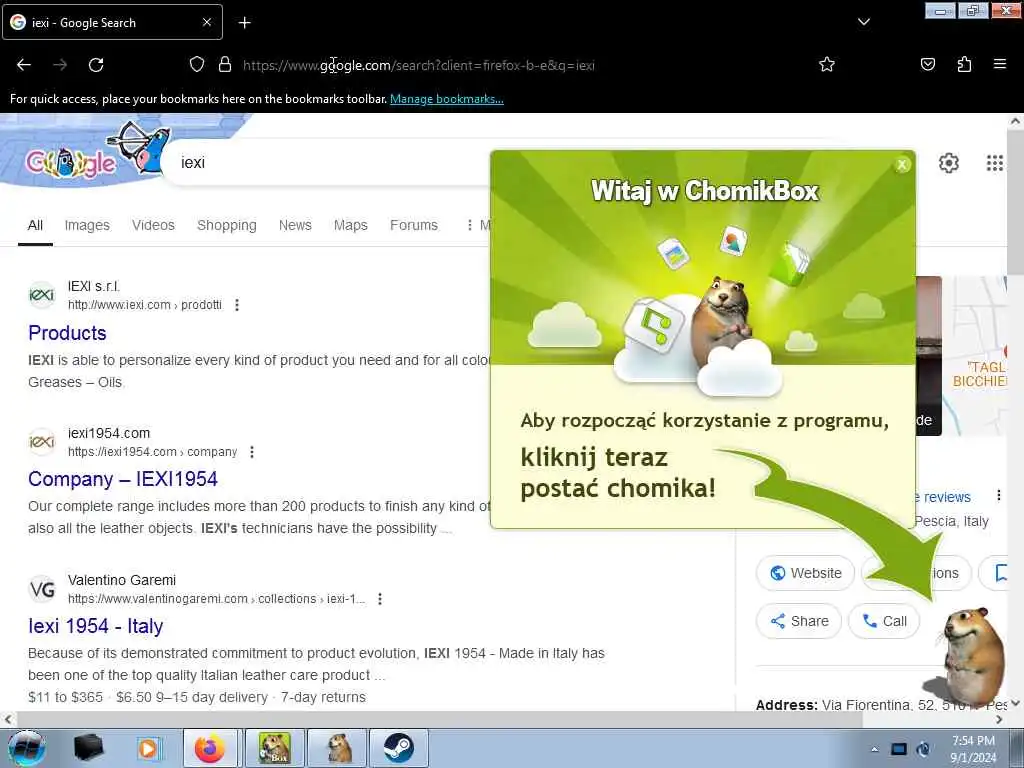1024x768 pixels.
Task: Open the Google apps grid
Action: (x=995, y=163)
